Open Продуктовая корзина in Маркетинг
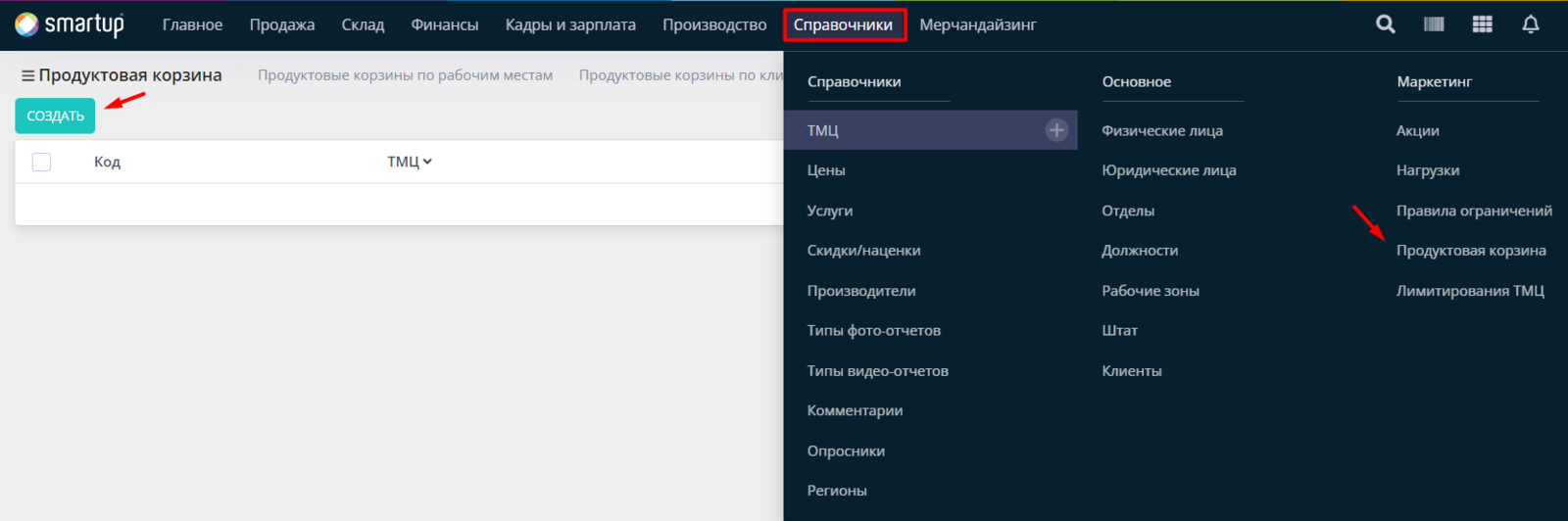Image resolution: width=1568 pixels, height=521 pixels. point(1471,251)
